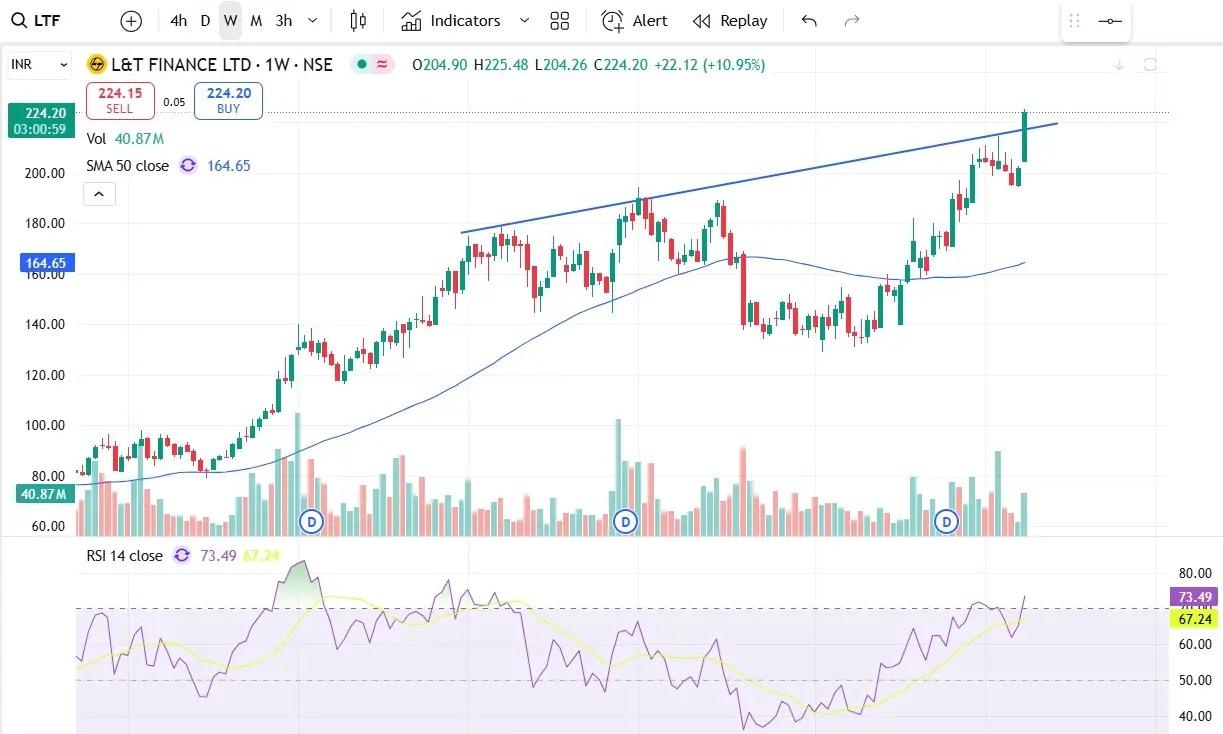This screenshot has width=1223, height=734.
Task: Open candlestick chart type selector
Action: pos(359,20)
